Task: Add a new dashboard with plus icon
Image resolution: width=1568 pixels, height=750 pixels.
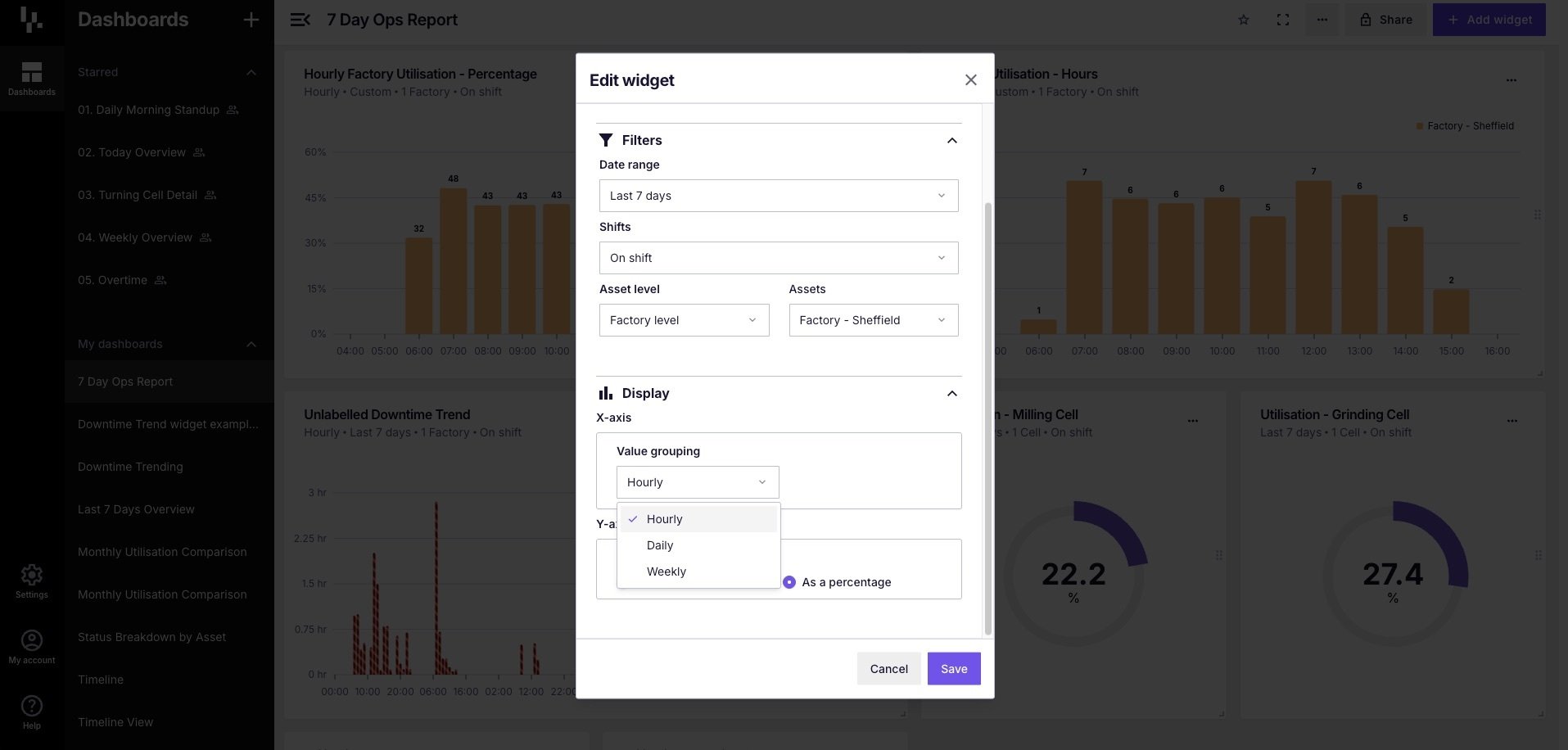Action: [251, 20]
